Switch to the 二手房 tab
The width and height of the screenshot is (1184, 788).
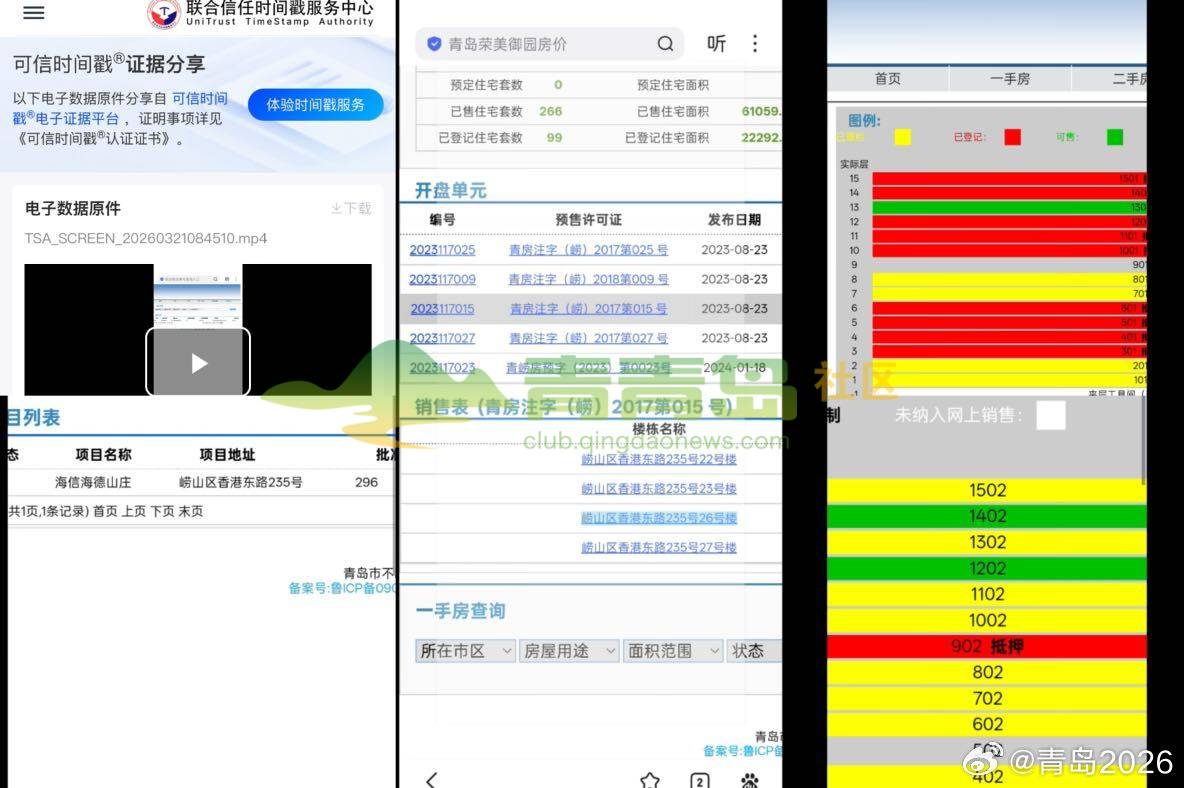[1128, 78]
